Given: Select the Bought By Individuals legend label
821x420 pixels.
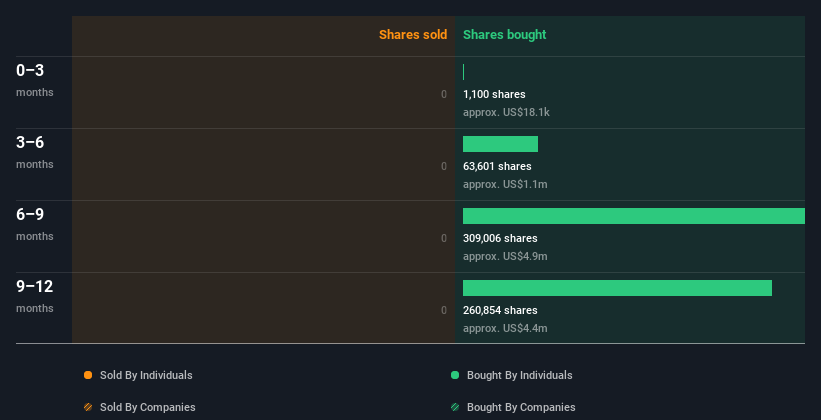Looking at the screenshot, I should coord(519,375).
